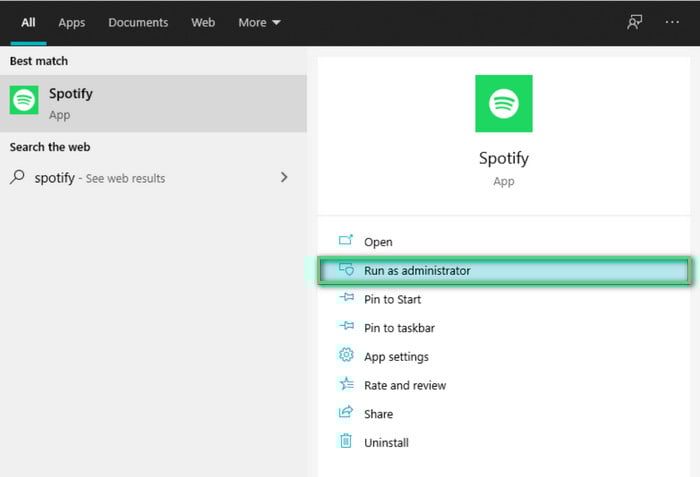Expand the More dropdown
Image resolution: width=700 pixels, height=477 pixels.
259,23
